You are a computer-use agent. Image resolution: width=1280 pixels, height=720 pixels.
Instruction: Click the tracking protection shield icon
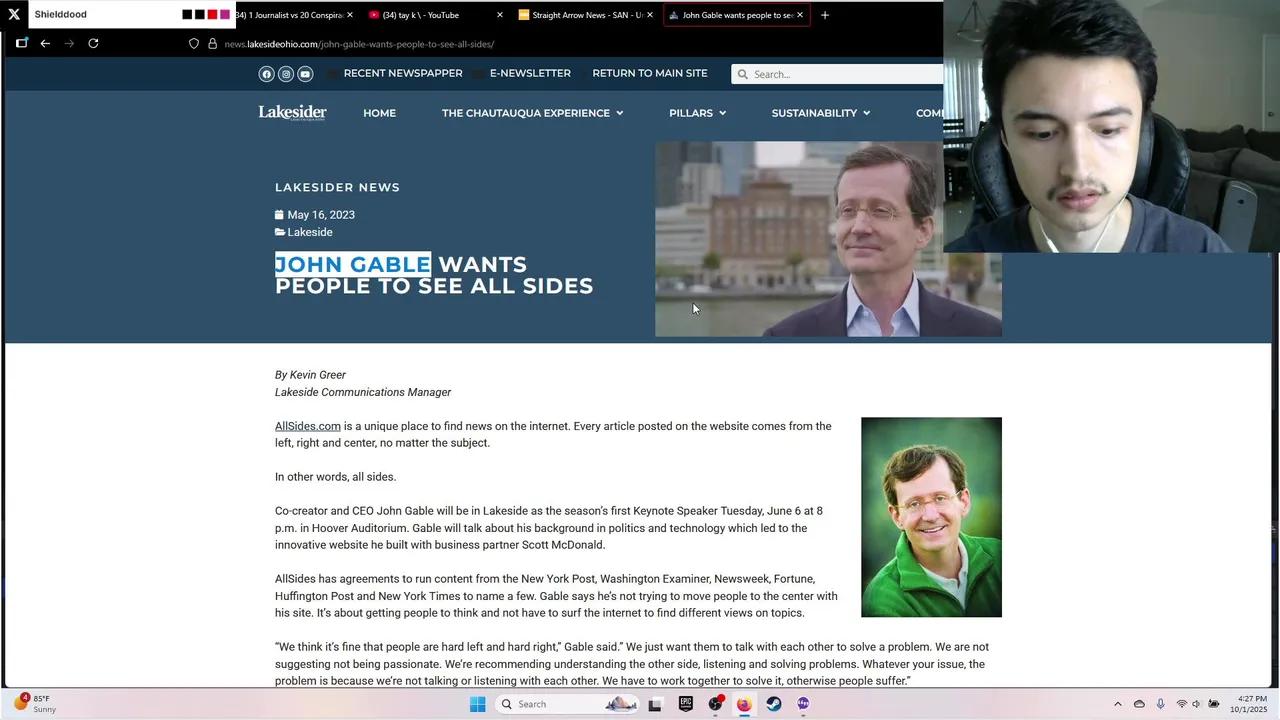[x=194, y=44]
